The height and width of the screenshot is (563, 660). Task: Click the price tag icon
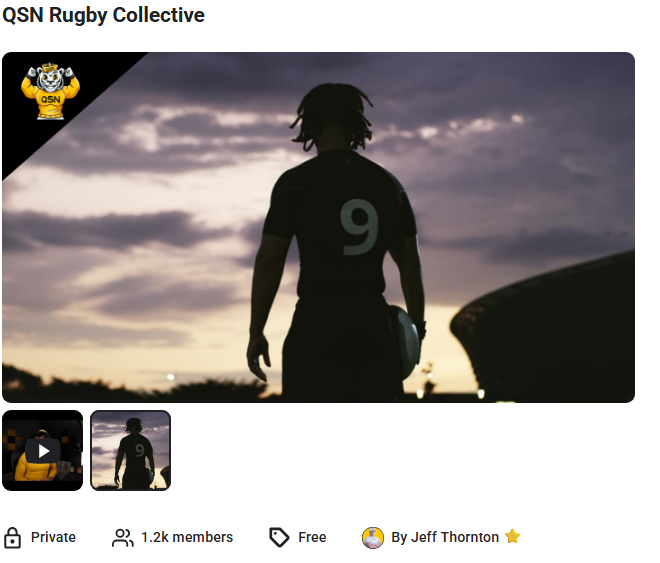279,537
